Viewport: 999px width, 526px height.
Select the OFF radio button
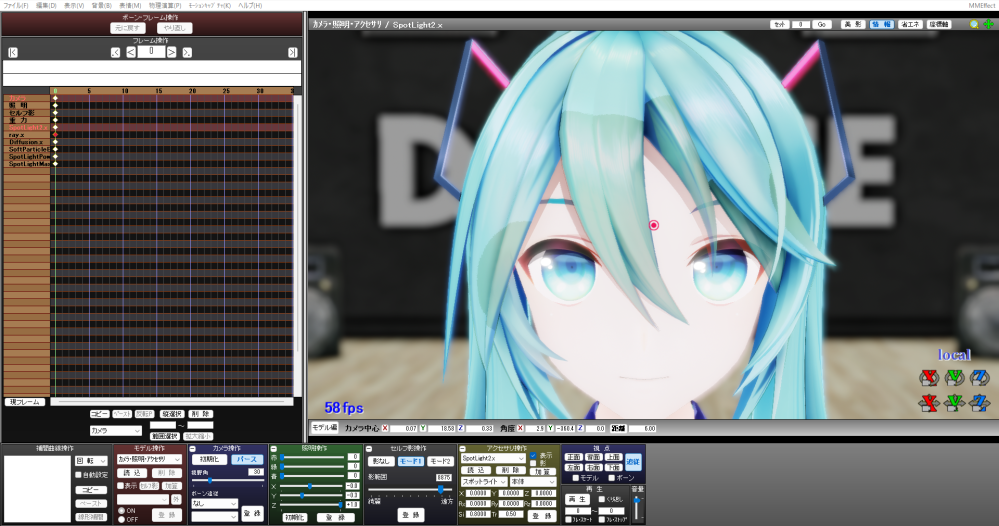pyautogui.click(x=122, y=520)
